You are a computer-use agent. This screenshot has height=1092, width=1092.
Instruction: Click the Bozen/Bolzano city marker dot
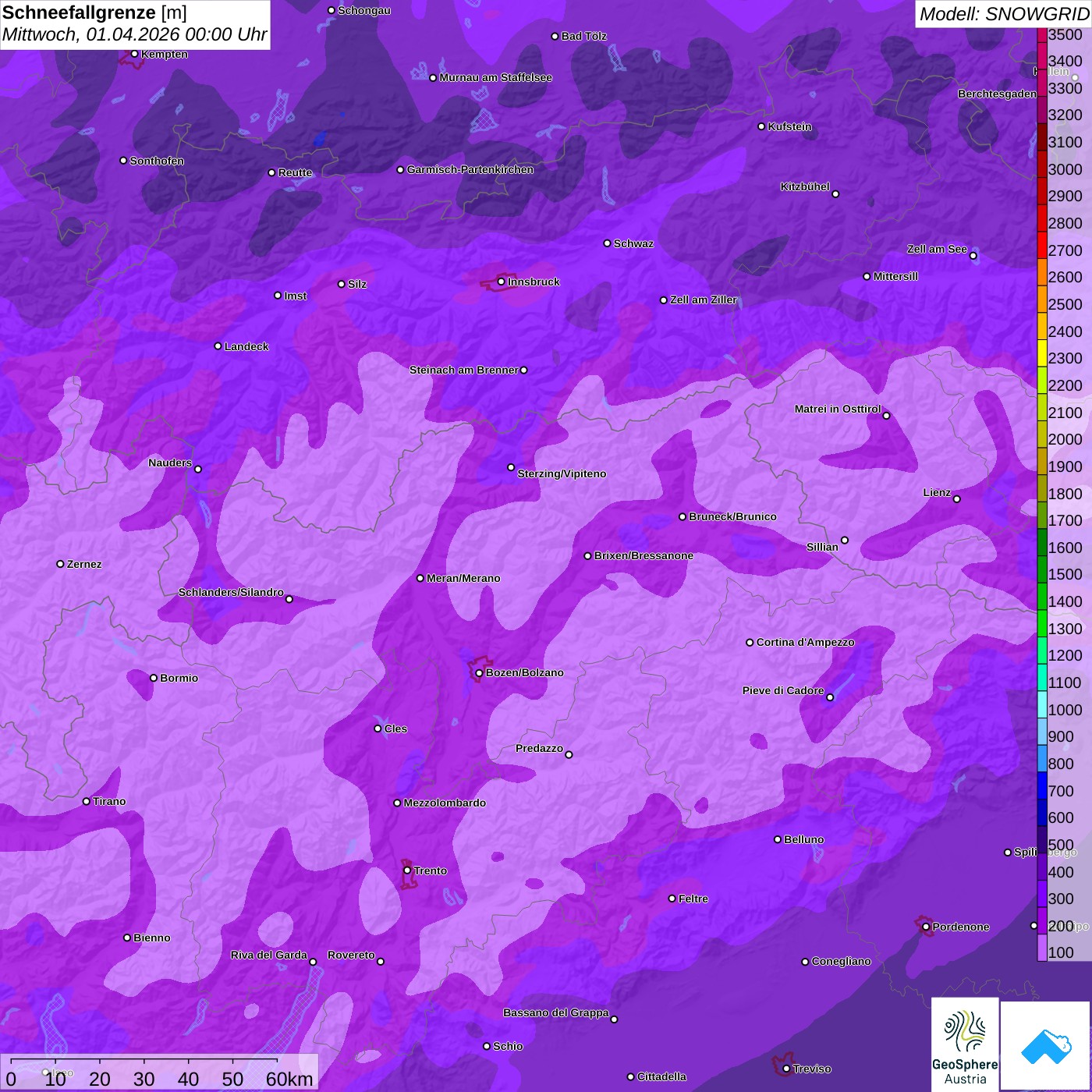click(480, 672)
